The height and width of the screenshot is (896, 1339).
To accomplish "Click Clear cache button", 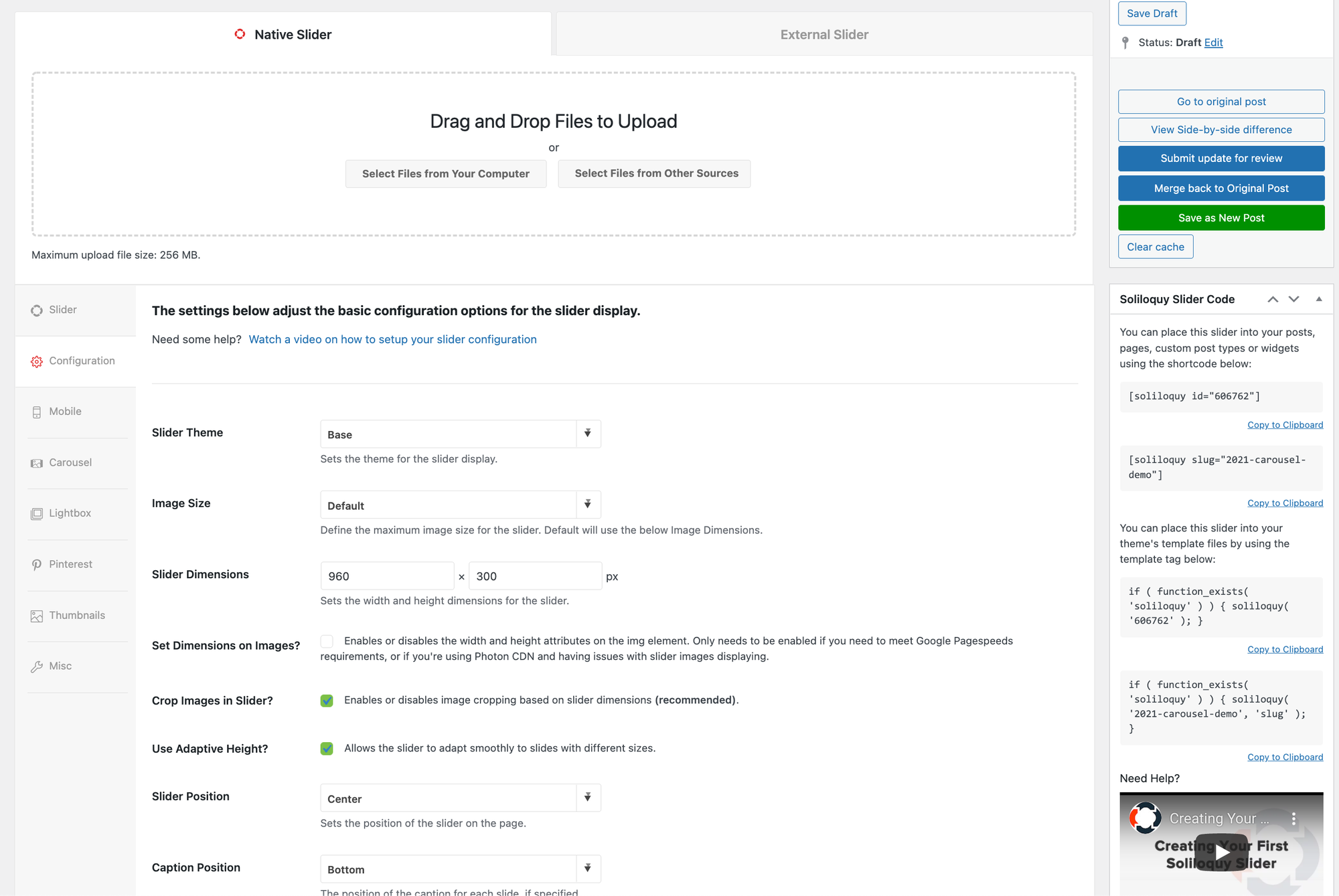I will point(1156,247).
